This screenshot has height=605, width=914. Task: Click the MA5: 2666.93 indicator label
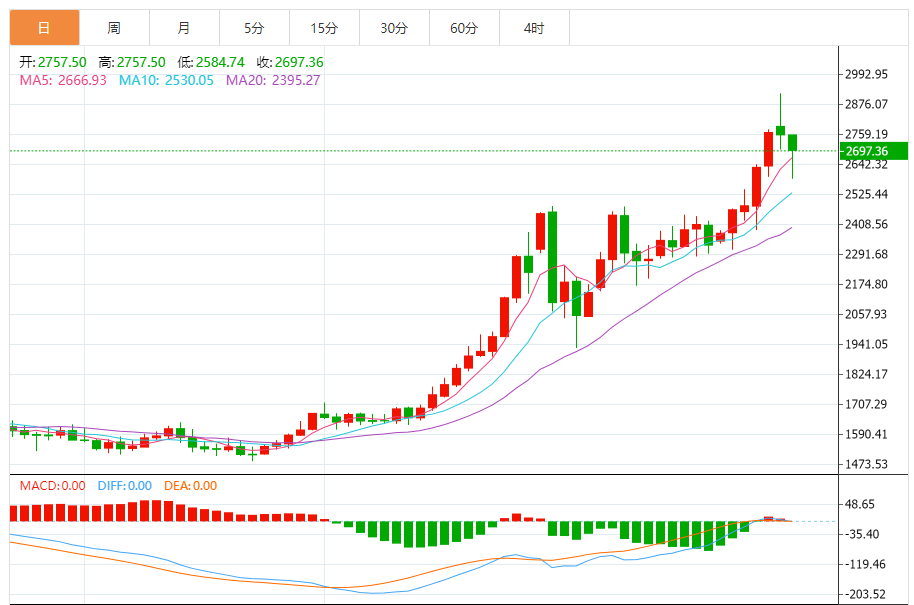(x=63, y=80)
